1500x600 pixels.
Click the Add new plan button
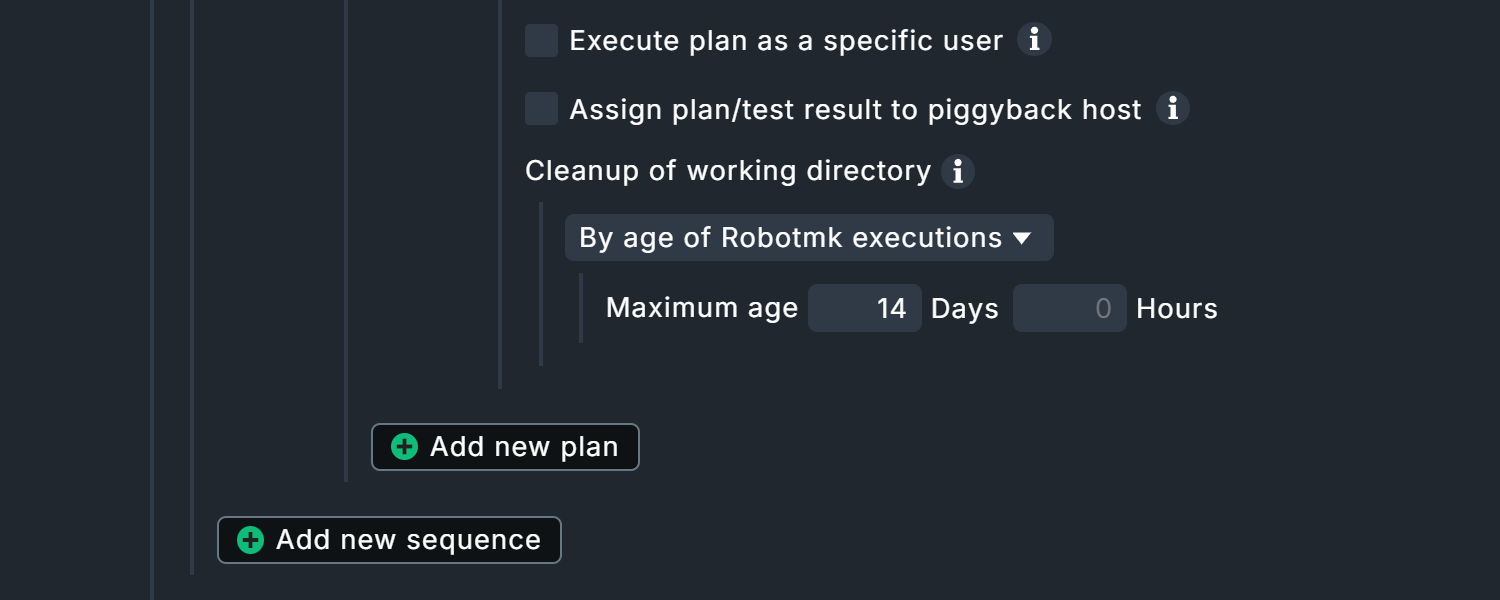(505, 447)
